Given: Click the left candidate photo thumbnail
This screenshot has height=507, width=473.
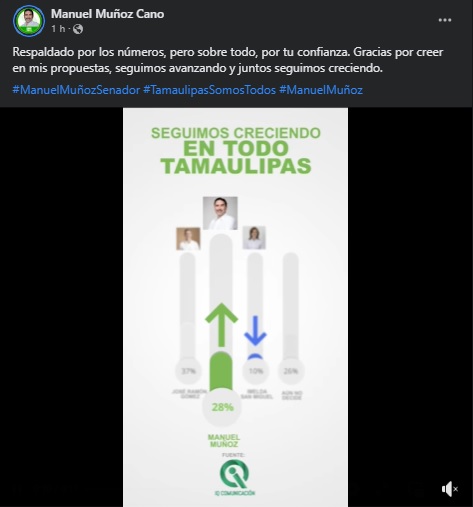Looking at the screenshot, I should pyautogui.click(x=188, y=238).
